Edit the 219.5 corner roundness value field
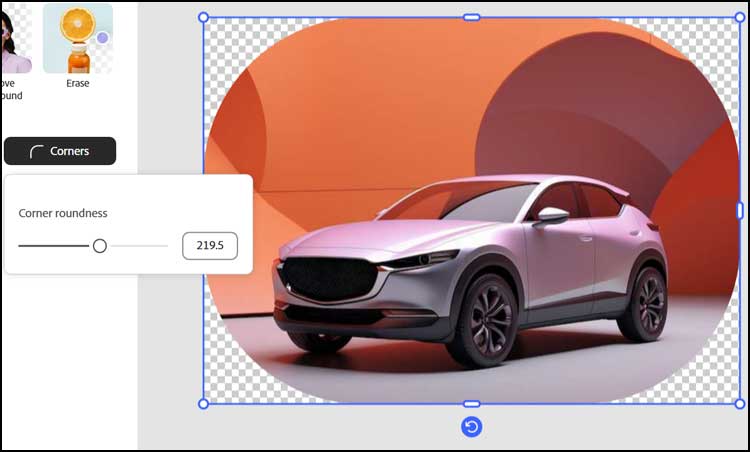750x452 pixels. tap(210, 246)
